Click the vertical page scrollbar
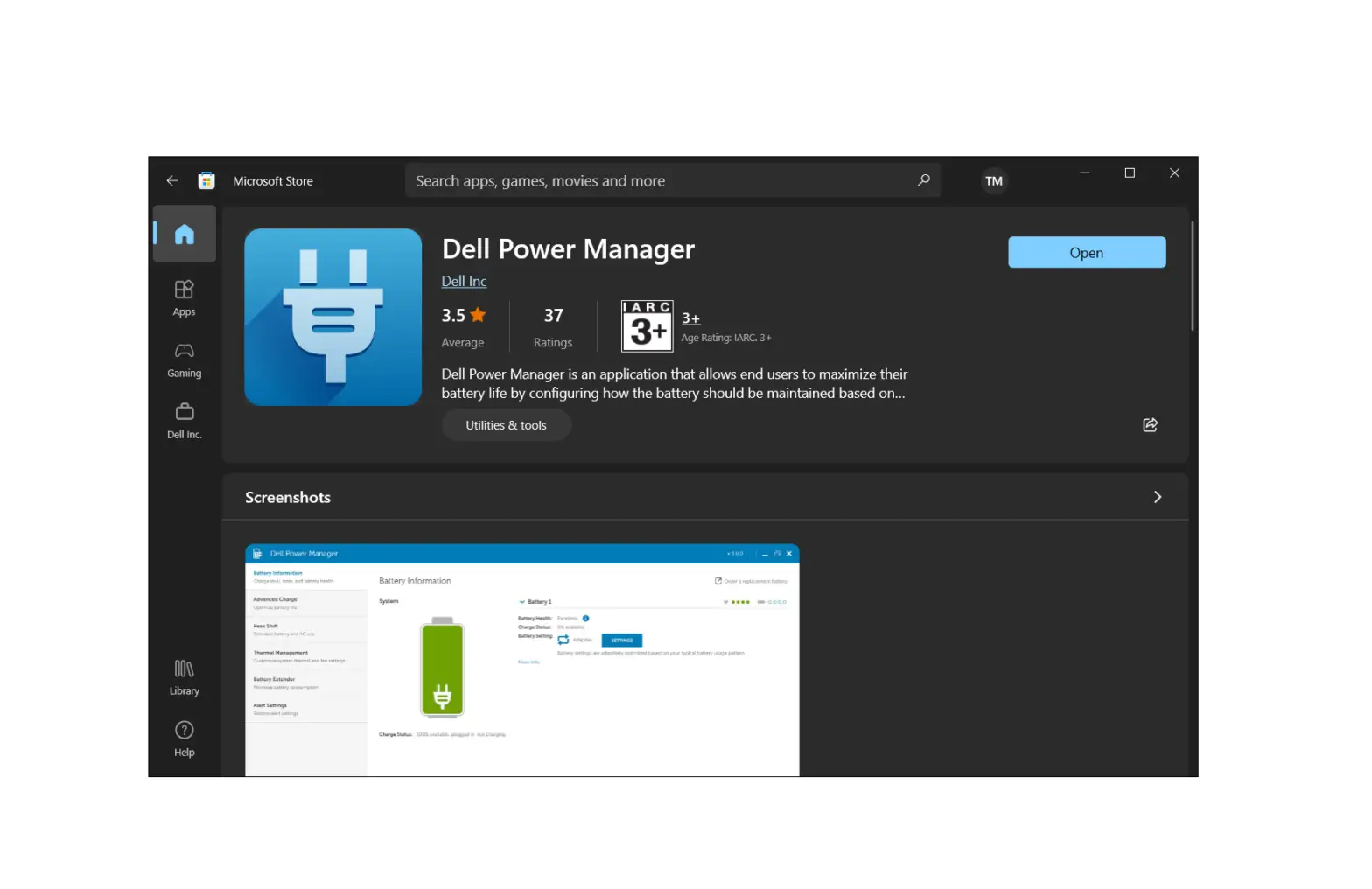Screen dimensions: 1372x889 tap(1192, 276)
